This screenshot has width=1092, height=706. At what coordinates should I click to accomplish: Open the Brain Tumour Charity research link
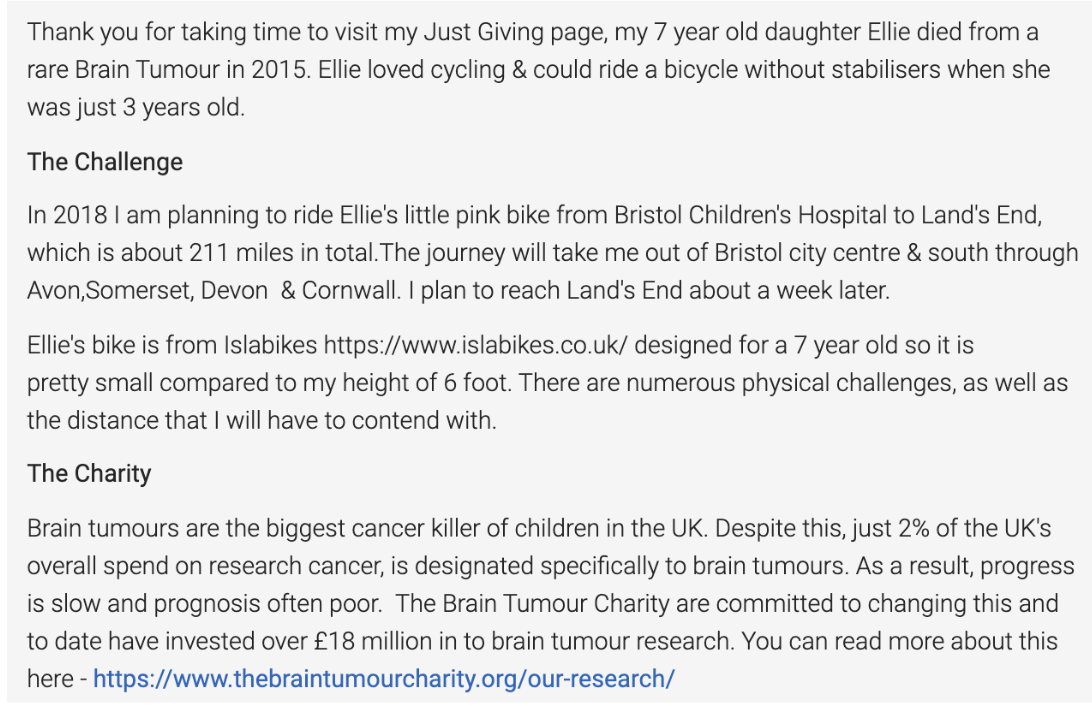(384, 679)
